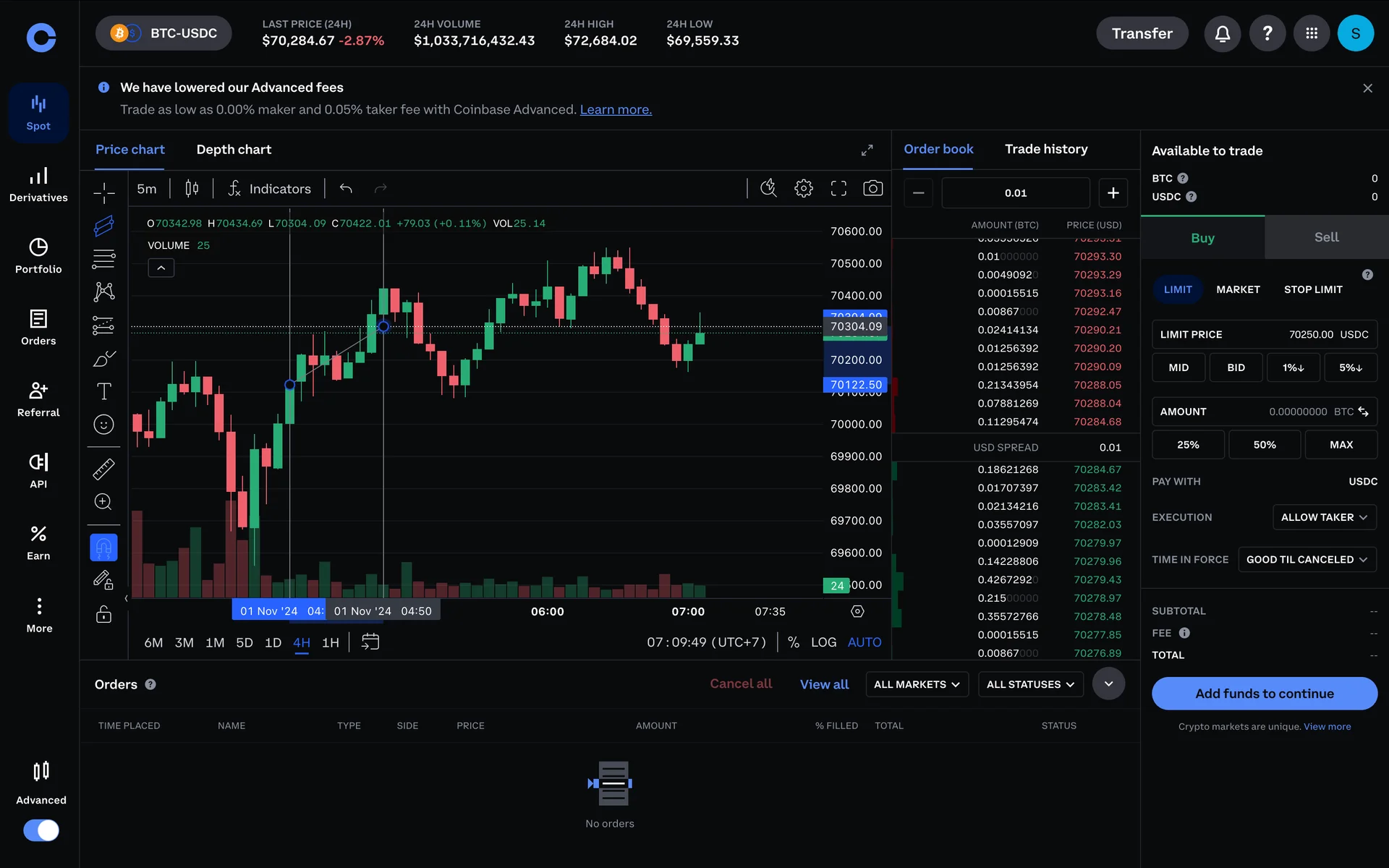Open the Trade history tab
1389x868 pixels.
(x=1045, y=149)
